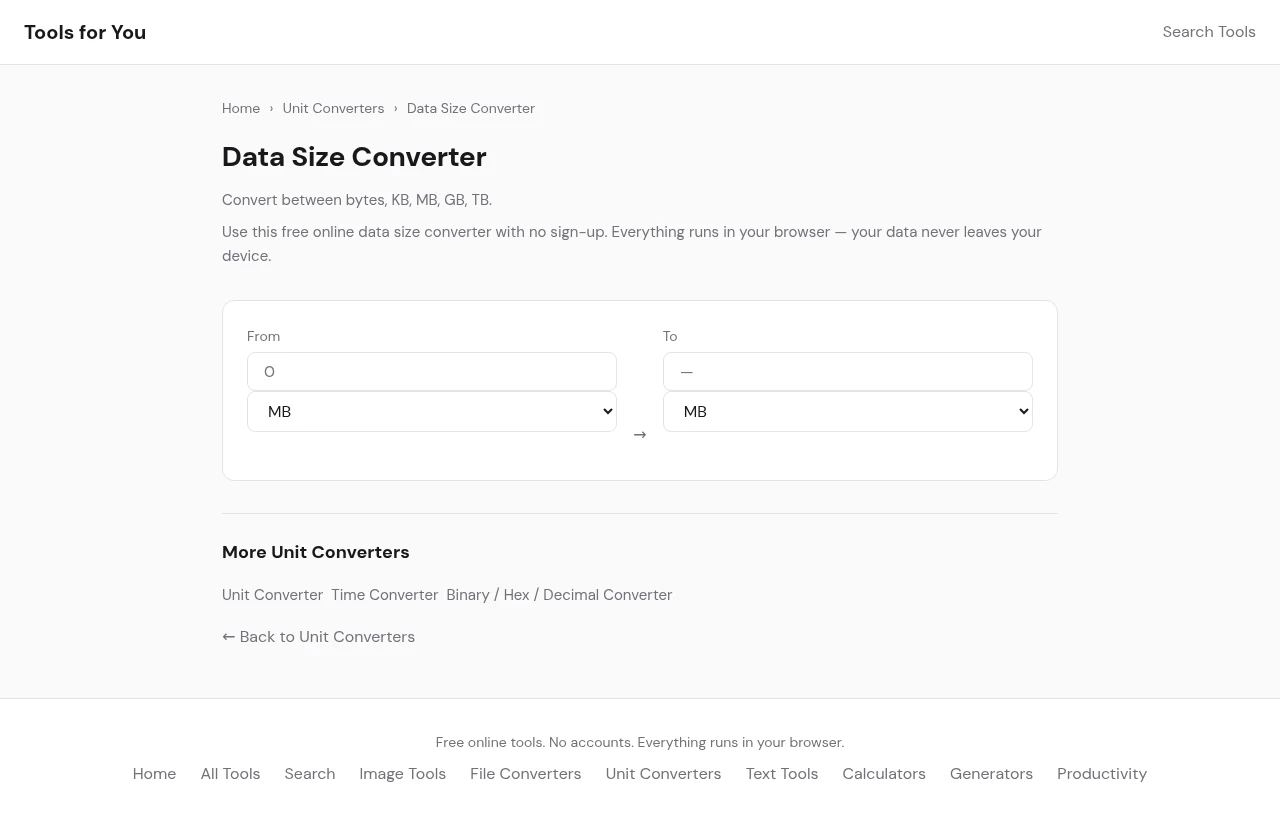
Task: Go back to Unit Converters
Action: (318, 637)
